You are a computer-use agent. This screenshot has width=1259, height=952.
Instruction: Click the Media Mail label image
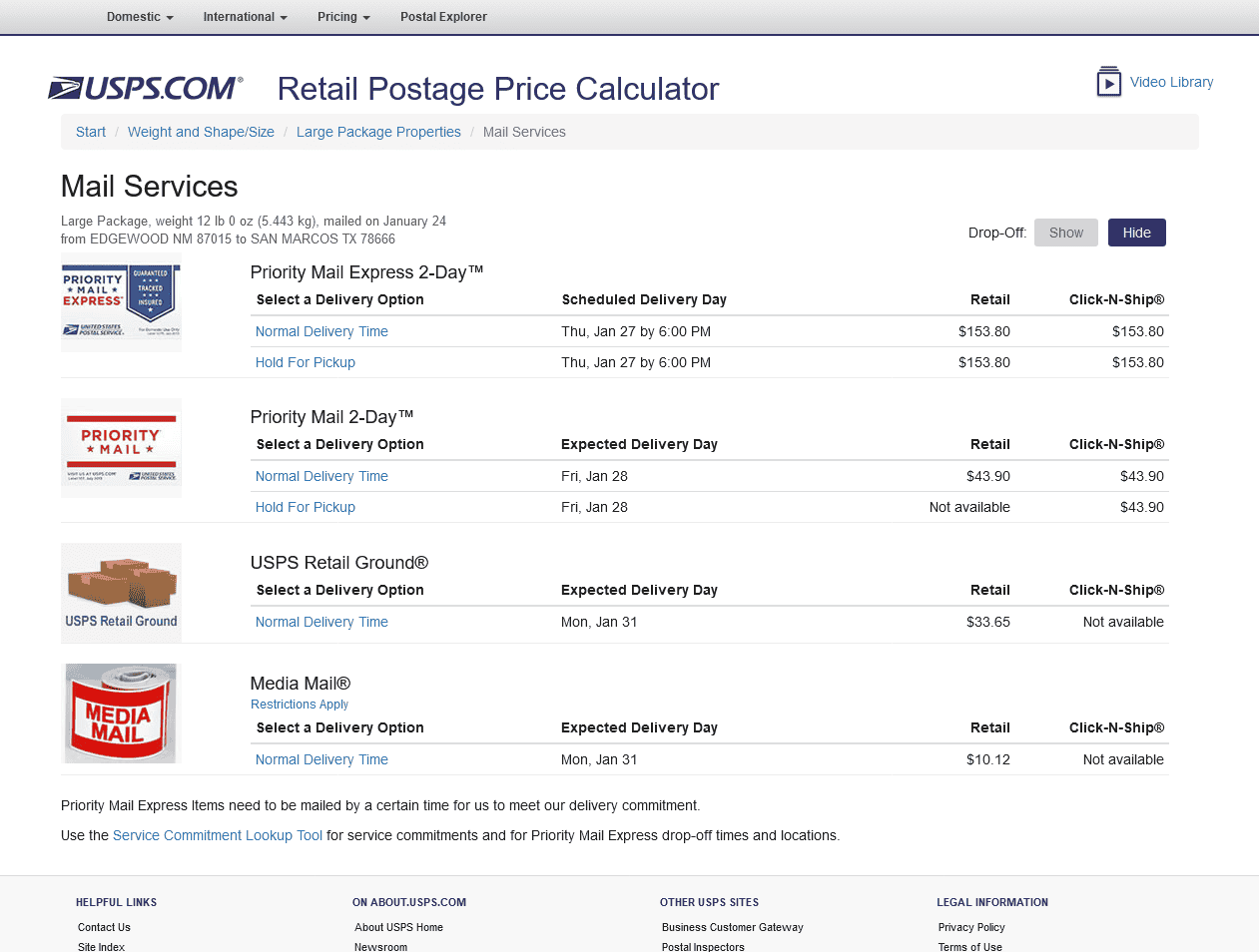click(121, 714)
